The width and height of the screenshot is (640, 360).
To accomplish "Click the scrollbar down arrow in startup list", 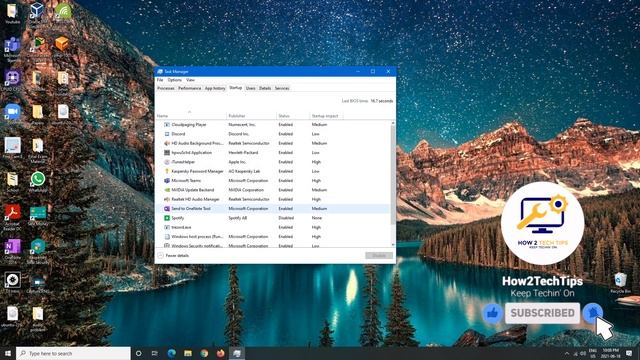I will pyautogui.click(x=393, y=244).
